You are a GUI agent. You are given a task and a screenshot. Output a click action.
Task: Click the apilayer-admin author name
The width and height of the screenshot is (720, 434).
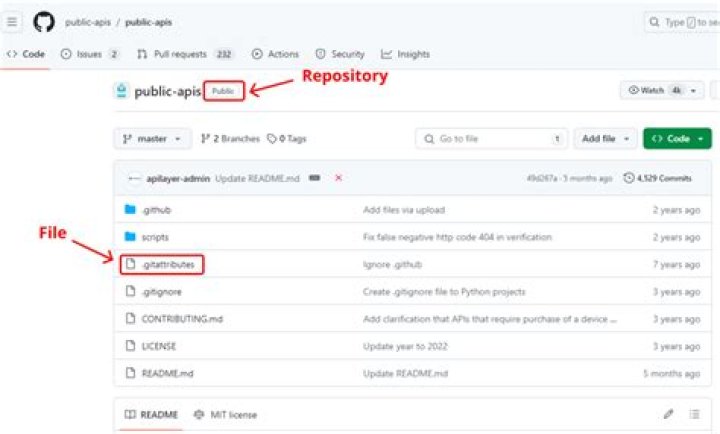(178, 178)
